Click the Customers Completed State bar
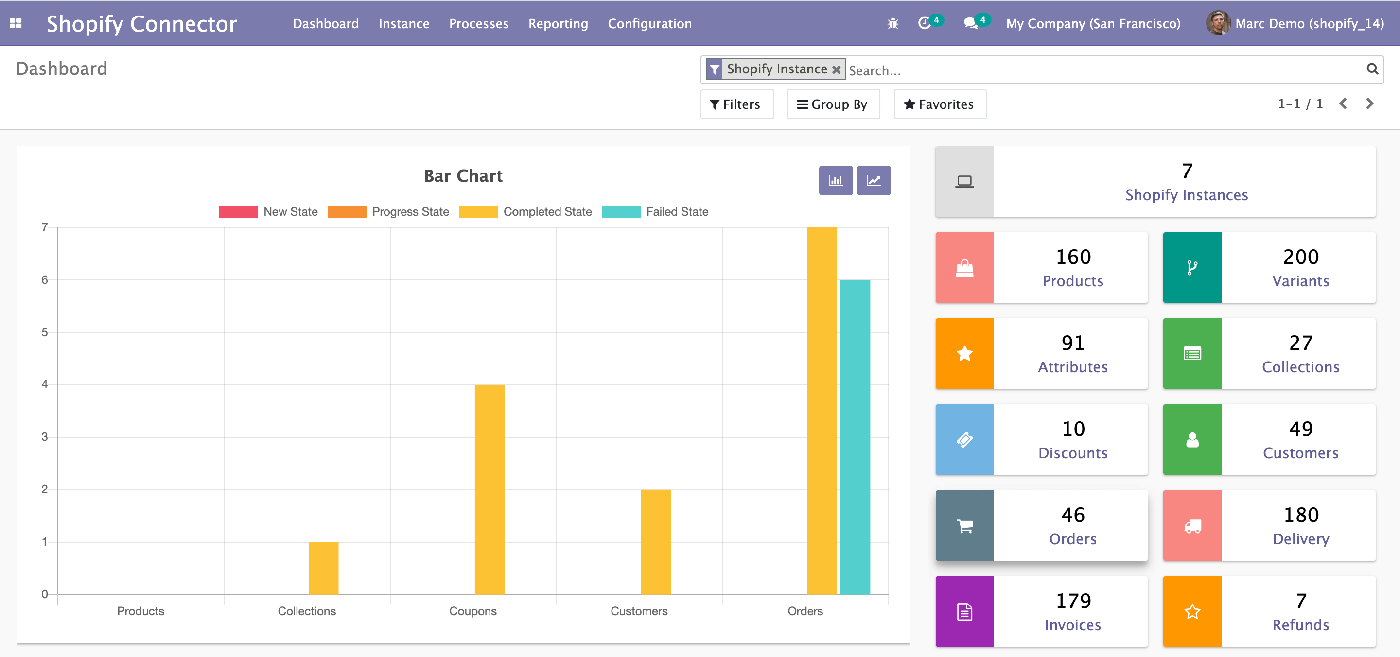Image resolution: width=1400 pixels, height=657 pixels. pos(656,542)
